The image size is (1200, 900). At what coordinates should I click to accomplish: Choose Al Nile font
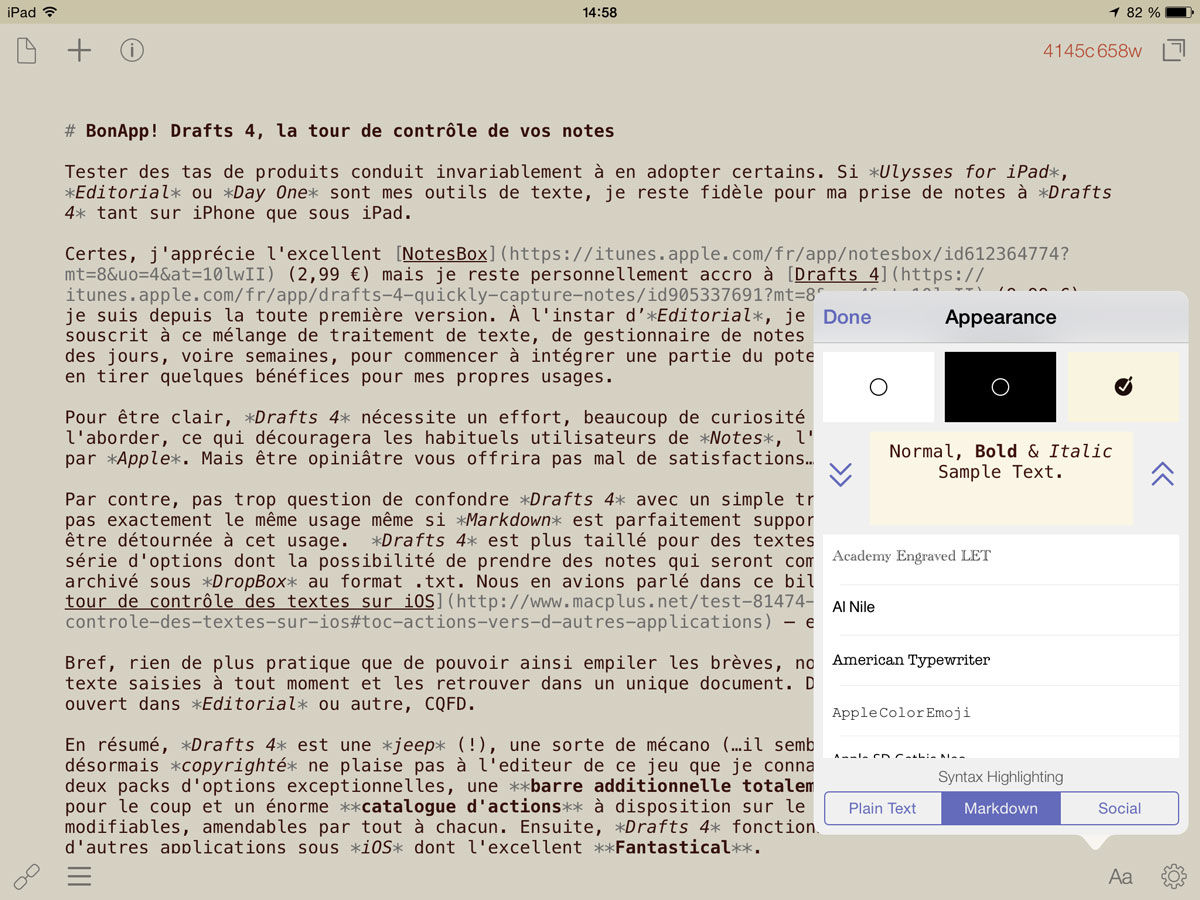[x=1001, y=608]
